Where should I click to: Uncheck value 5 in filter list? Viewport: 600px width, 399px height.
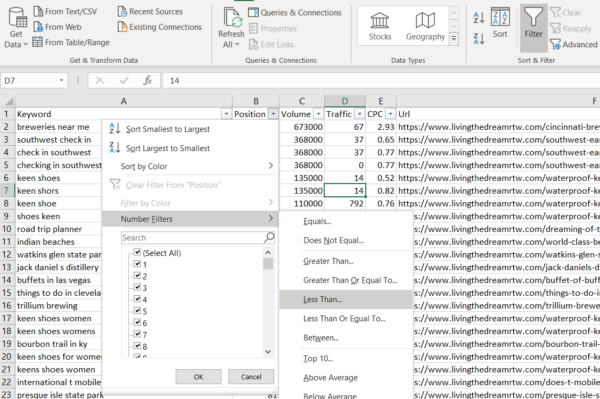(x=137, y=311)
